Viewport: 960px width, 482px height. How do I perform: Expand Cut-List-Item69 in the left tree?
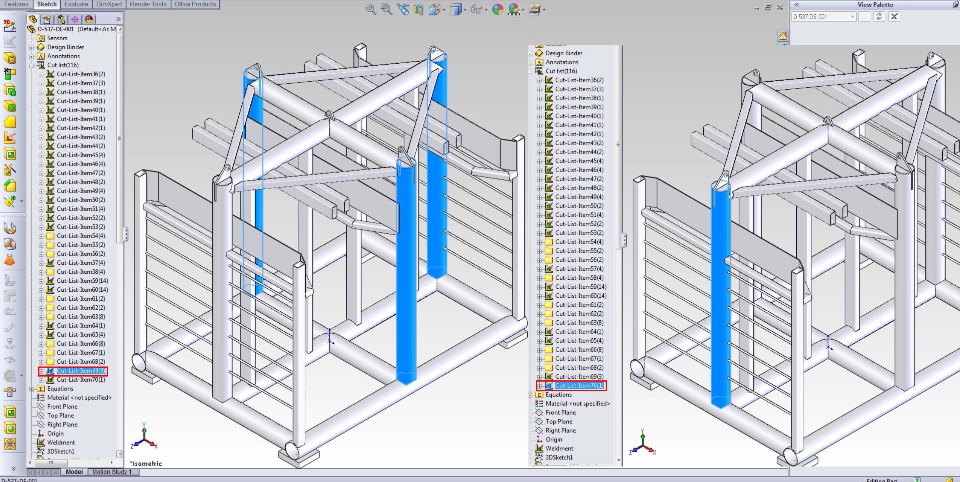[41, 371]
